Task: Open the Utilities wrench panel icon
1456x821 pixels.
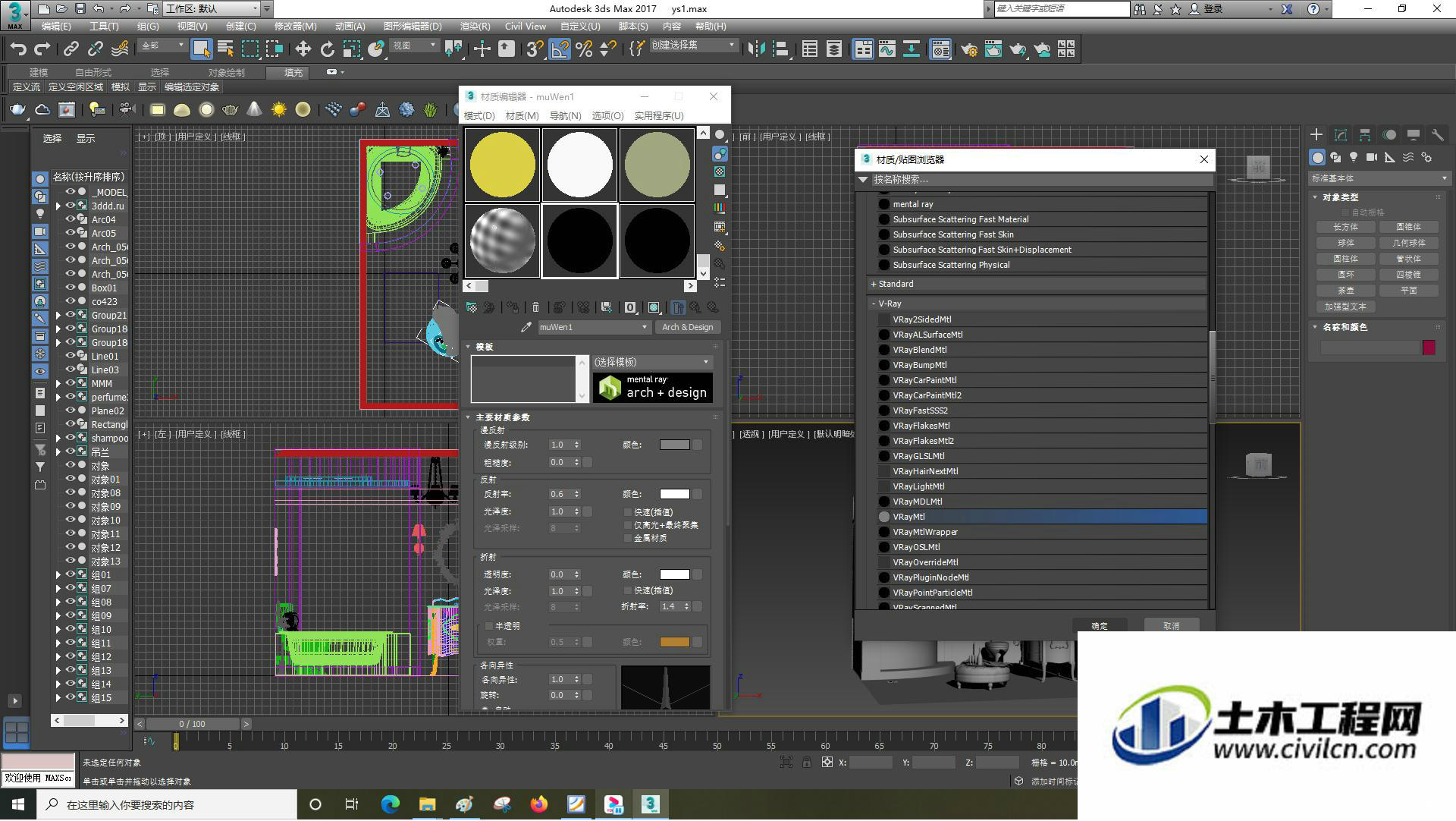Action: (1438, 135)
